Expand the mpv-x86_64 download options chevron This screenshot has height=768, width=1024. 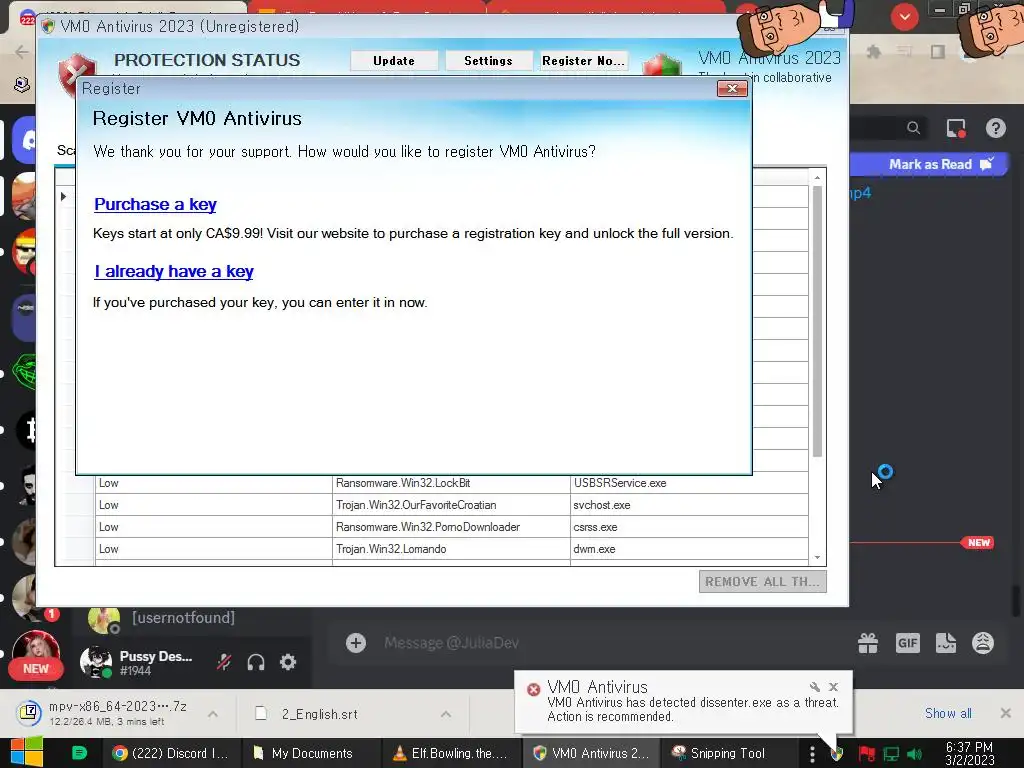(213, 714)
